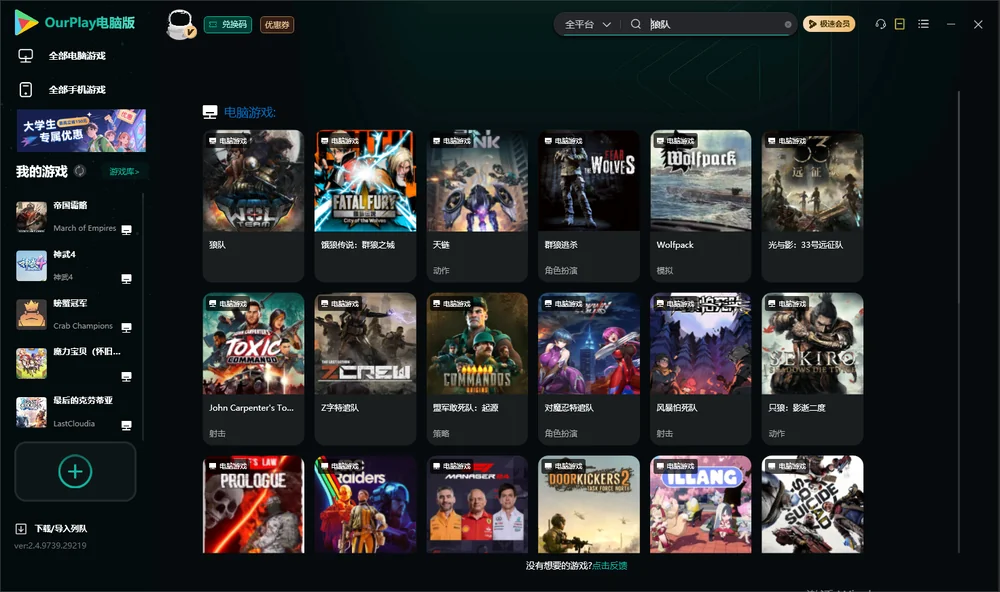Click the phone icon beside 全部手机游戏
1000x592 pixels.
pos(26,90)
